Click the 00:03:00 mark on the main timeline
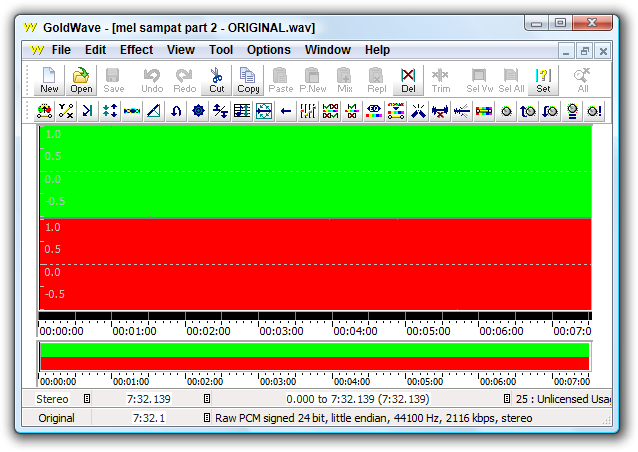This screenshot has height=452, width=638. pos(281,331)
